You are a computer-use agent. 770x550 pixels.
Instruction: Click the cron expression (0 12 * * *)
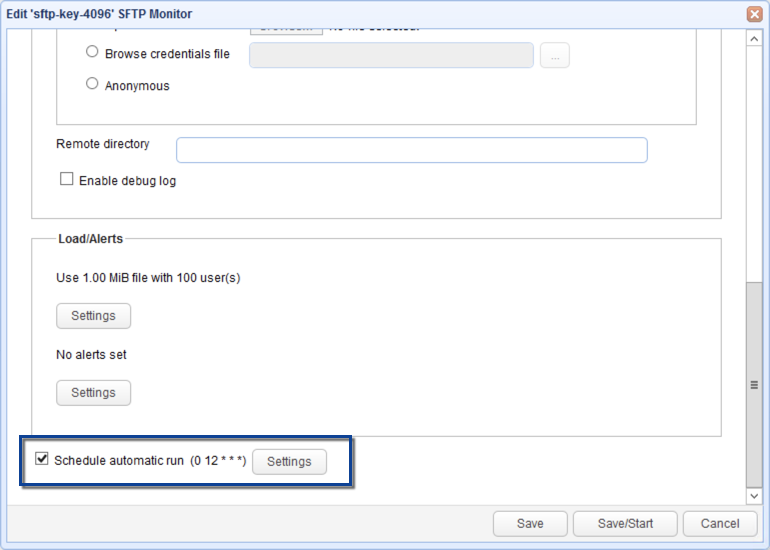218,461
